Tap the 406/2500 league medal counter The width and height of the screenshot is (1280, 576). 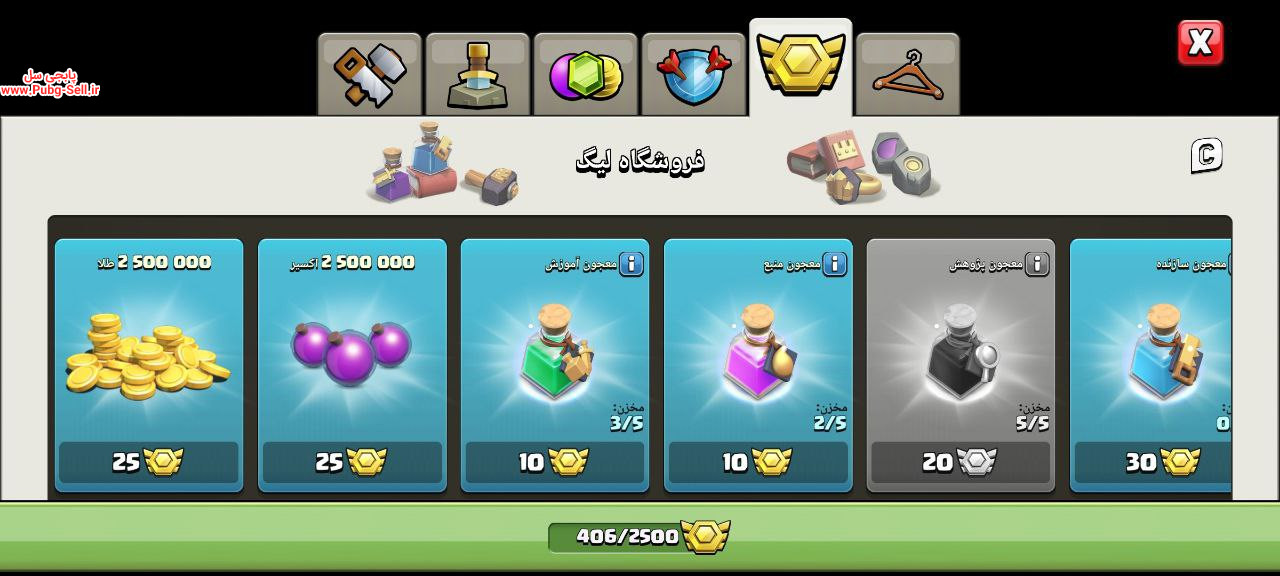(x=638, y=537)
